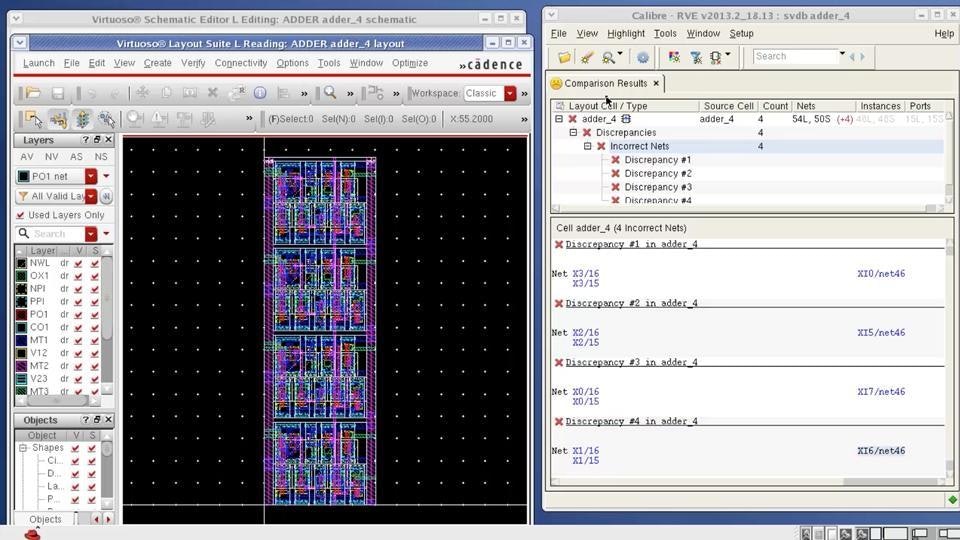Open Calibre Search field dropdown arrow
The image size is (960, 540).
(x=842, y=54)
